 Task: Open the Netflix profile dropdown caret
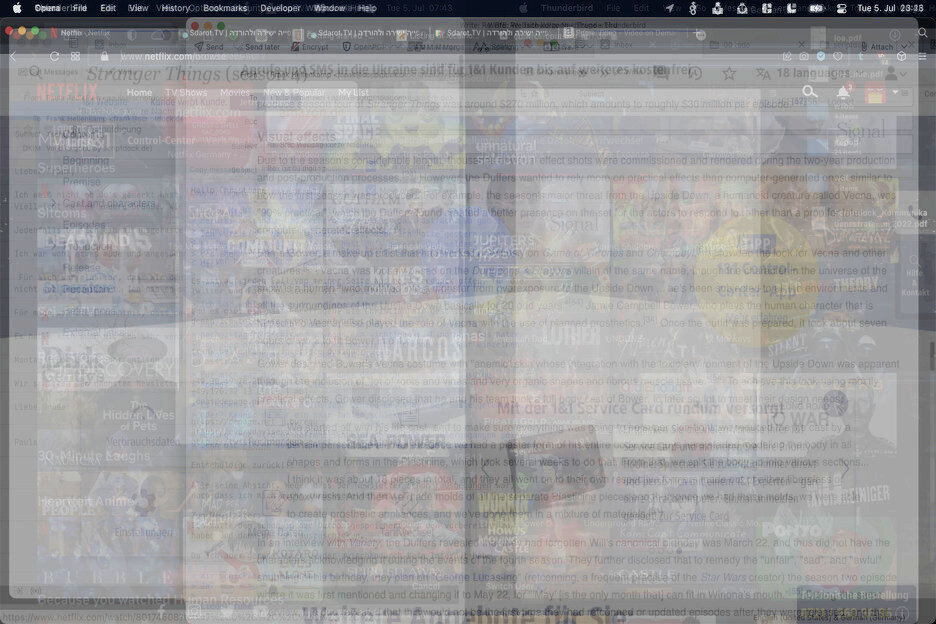tap(895, 93)
